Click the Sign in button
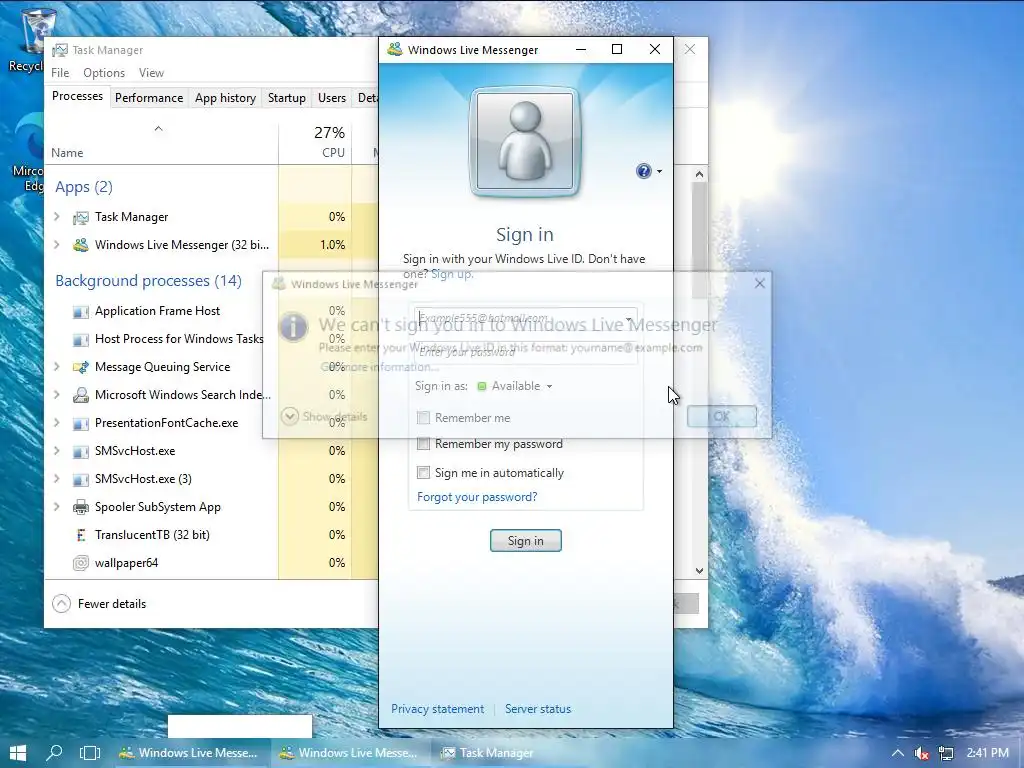Viewport: 1024px width, 768px height. click(x=526, y=541)
